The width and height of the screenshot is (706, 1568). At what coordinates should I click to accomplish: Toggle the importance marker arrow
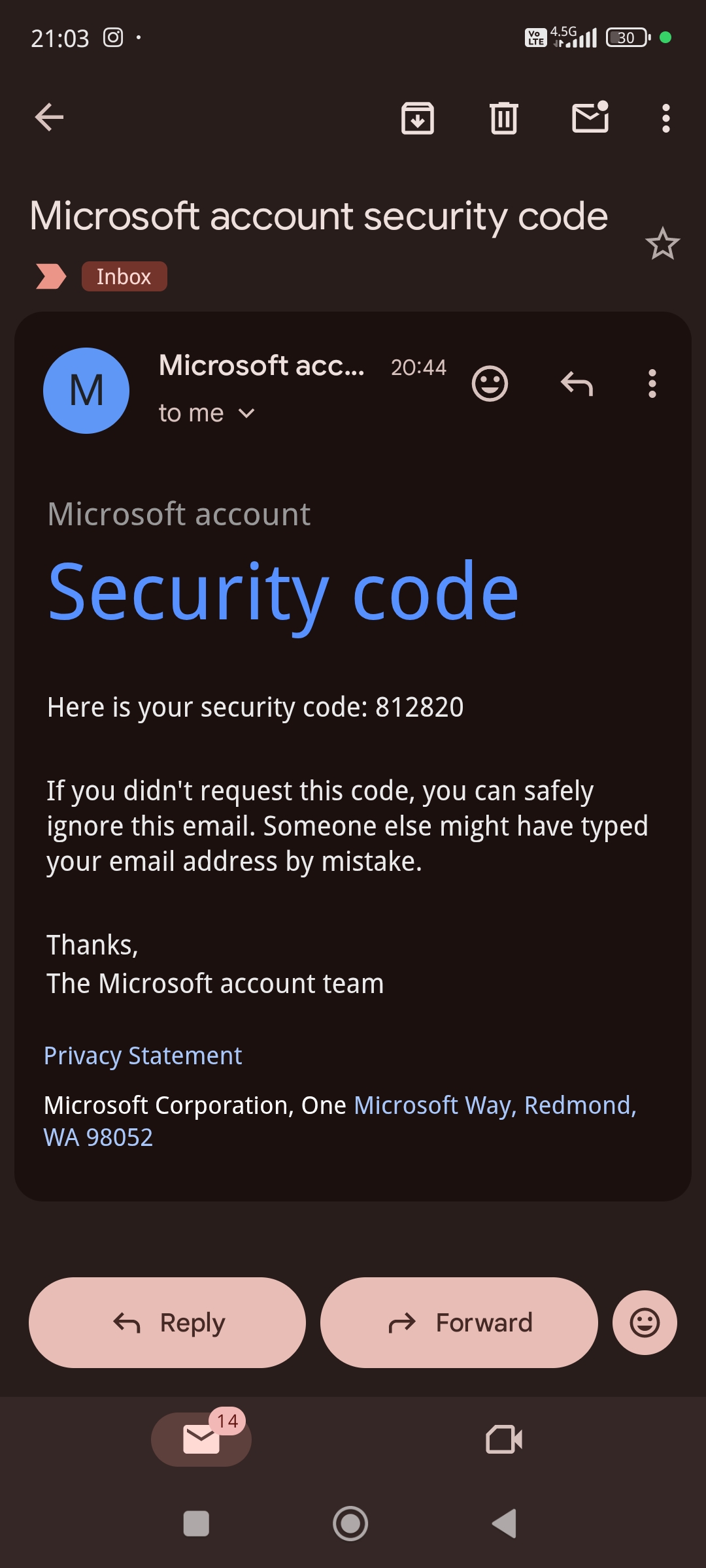tap(51, 276)
